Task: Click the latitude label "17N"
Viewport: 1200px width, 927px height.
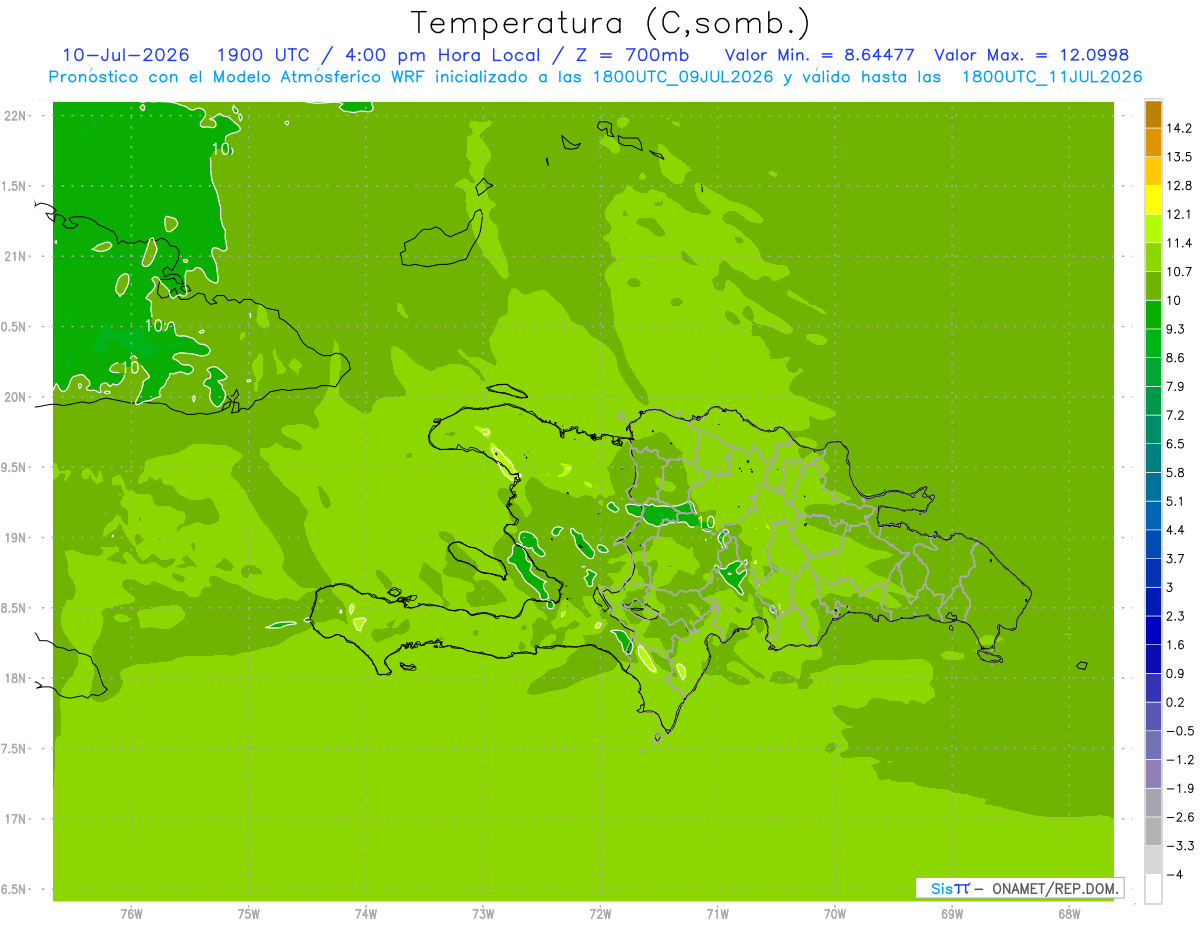Action: coord(15,819)
